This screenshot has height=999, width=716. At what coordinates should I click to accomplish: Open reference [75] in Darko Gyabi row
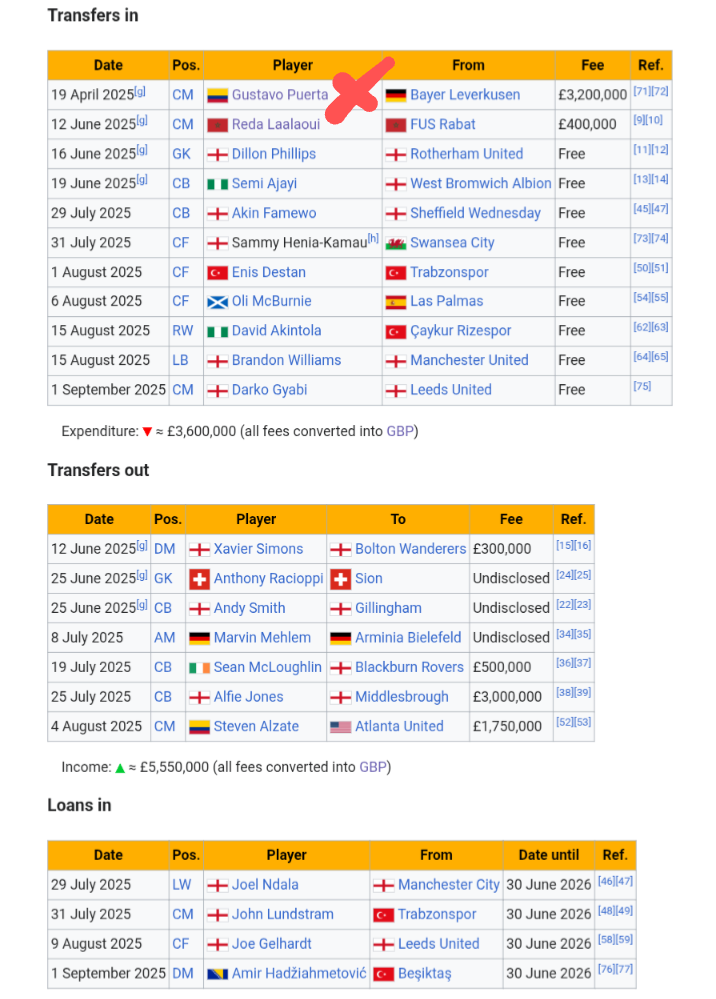pyautogui.click(x=642, y=386)
